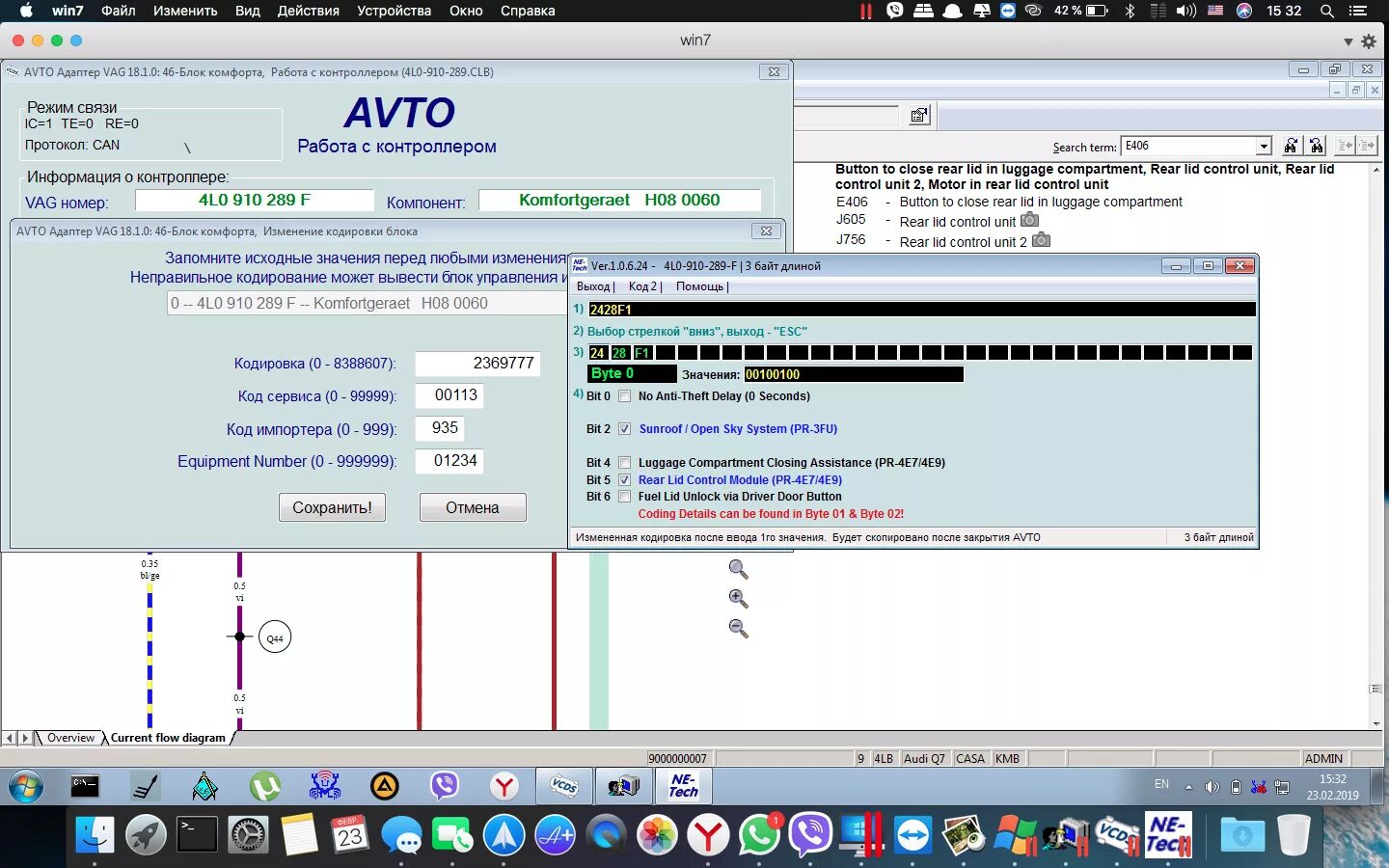Open Viber from the Windows taskbar

(x=444, y=787)
